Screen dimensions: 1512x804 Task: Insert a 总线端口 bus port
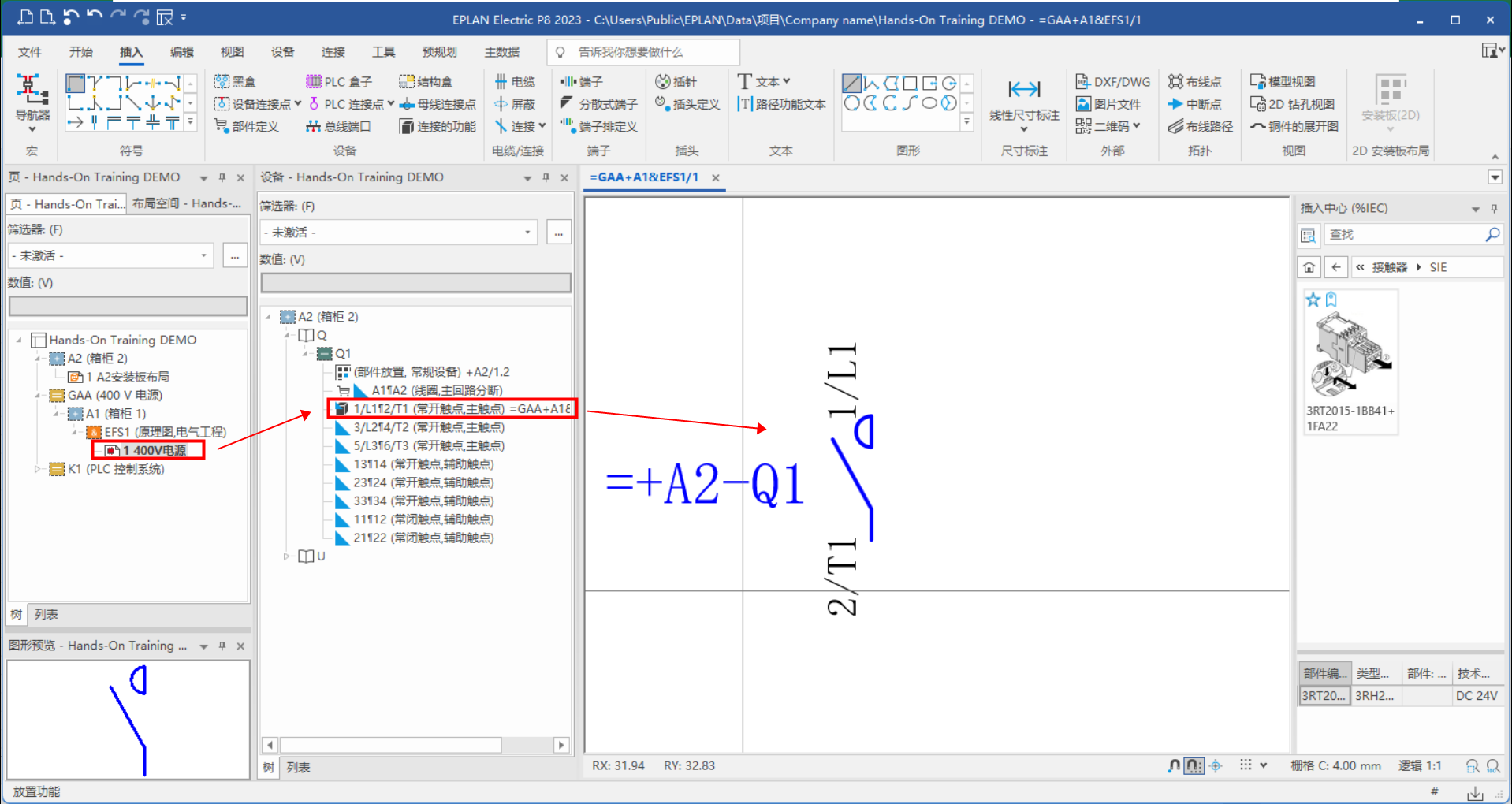[338, 126]
